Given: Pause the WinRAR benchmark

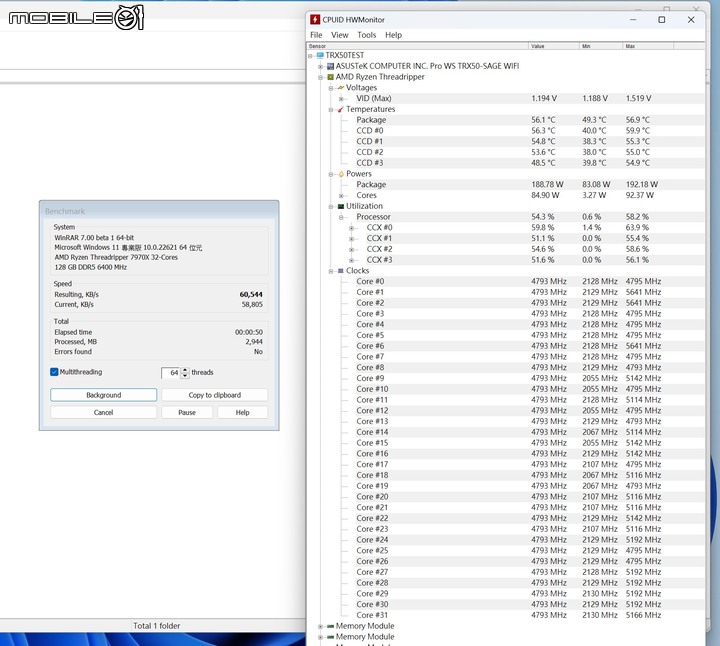Looking at the screenshot, I should [187, 412].
